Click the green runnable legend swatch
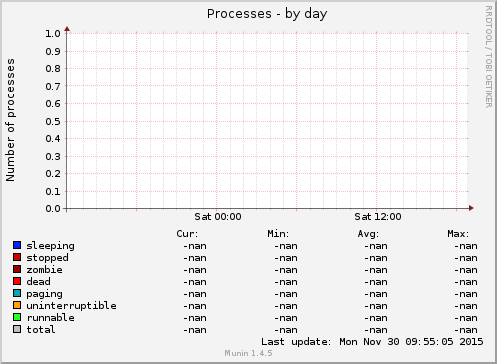 coord(17,317)
